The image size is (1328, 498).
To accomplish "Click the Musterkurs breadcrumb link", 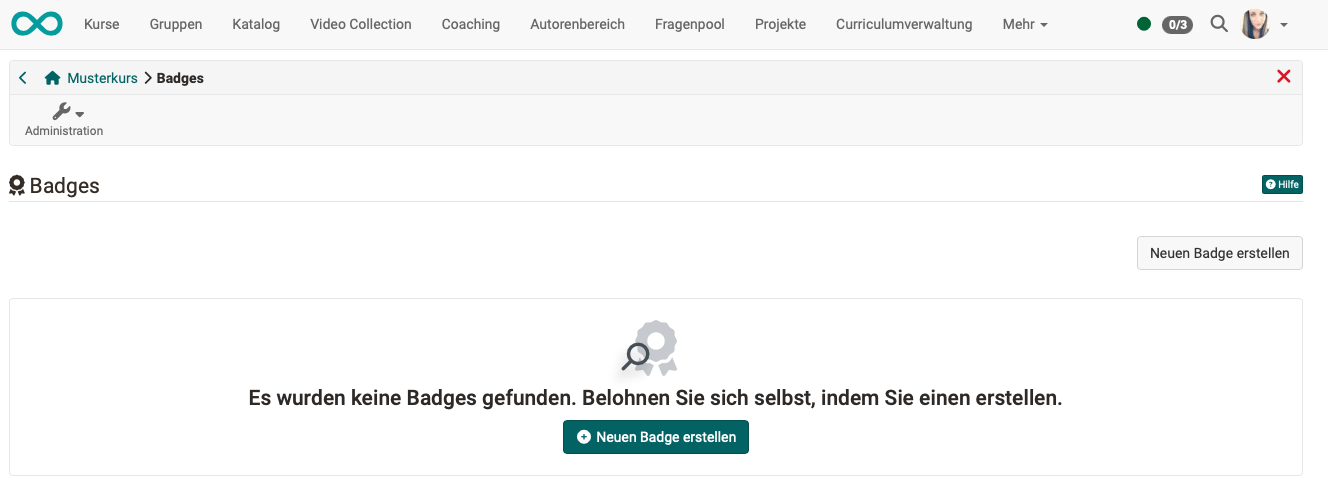I will 102,78.
